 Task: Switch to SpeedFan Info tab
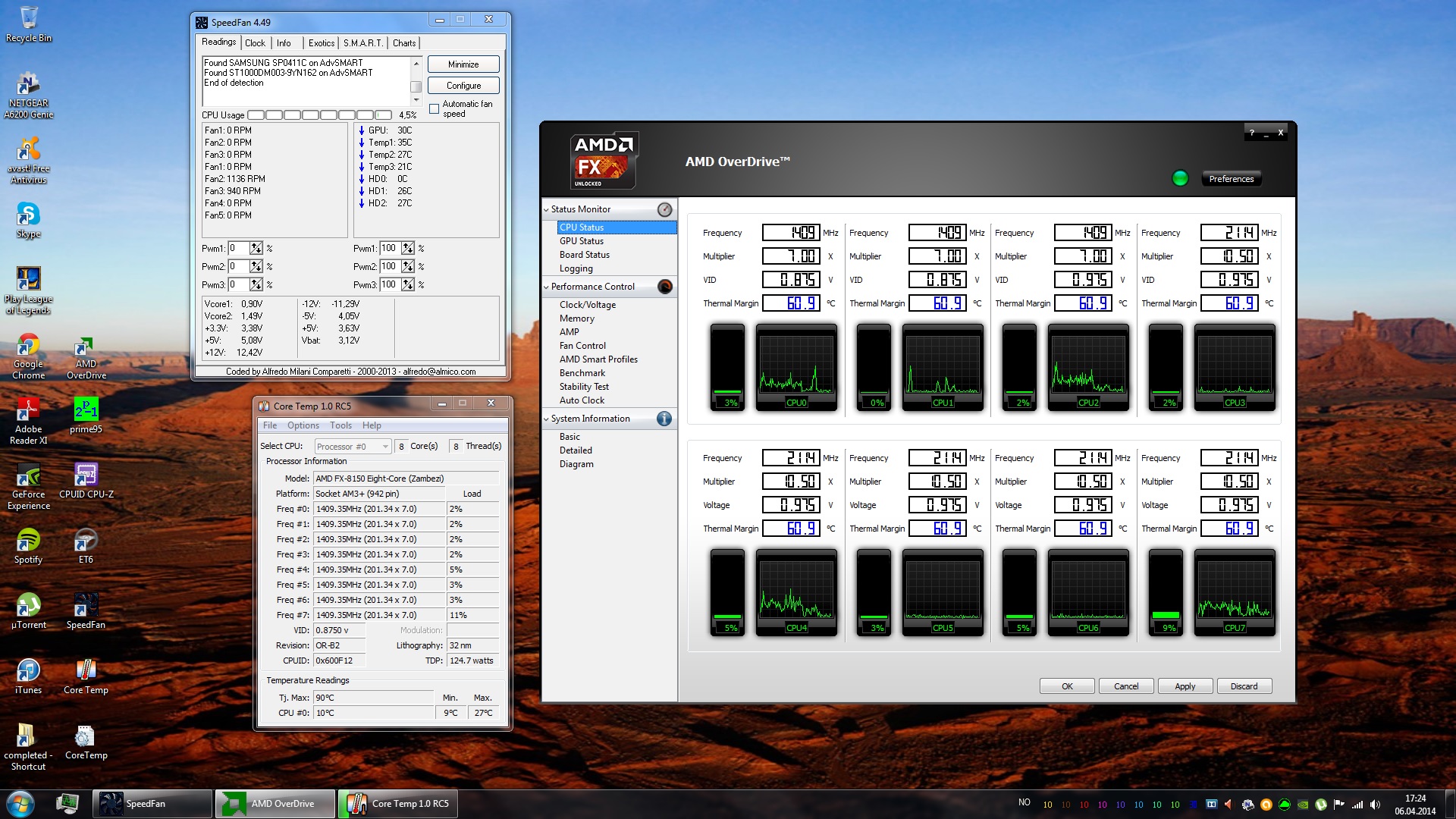point(284,43)
